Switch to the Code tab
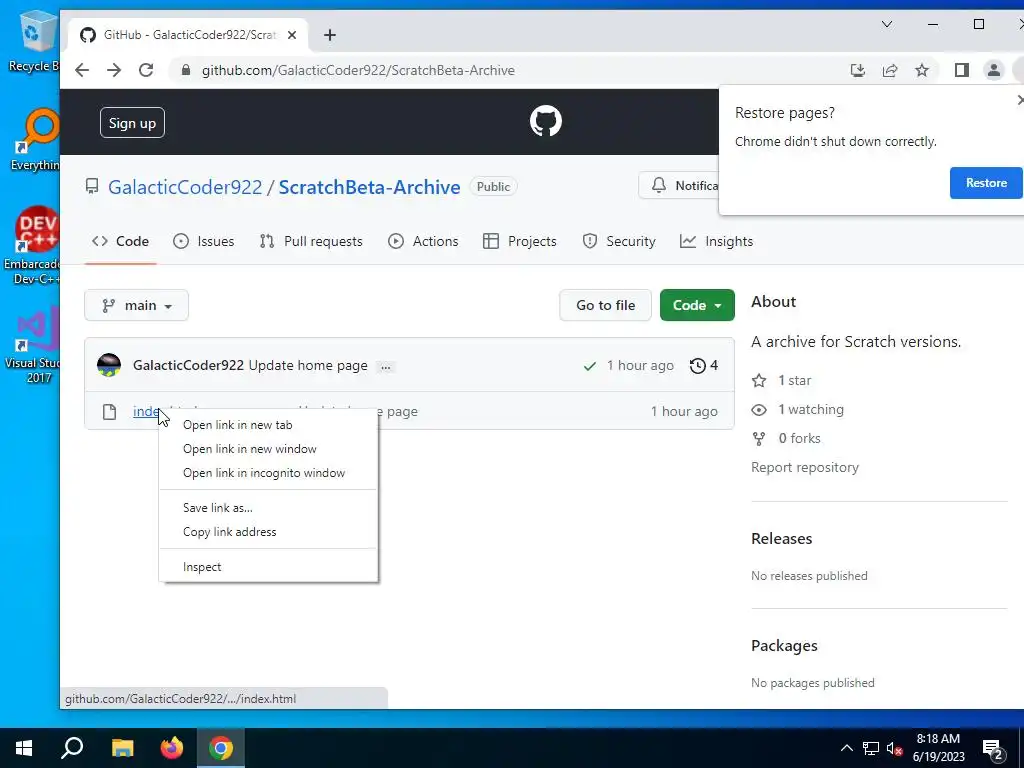 pyautogui.click(x=120, y=242)
